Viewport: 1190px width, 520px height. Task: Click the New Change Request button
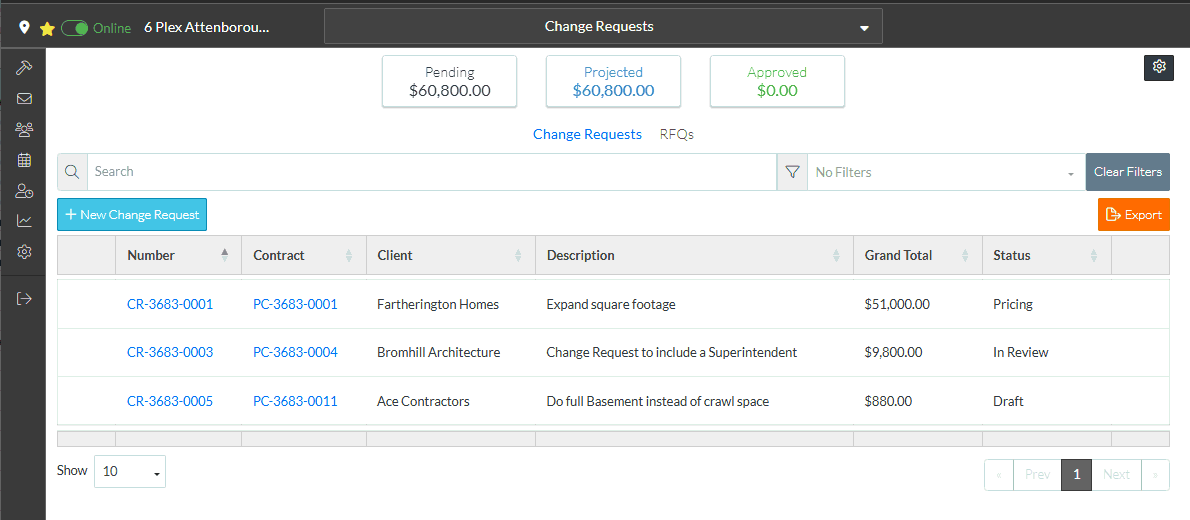pos(132,215)
